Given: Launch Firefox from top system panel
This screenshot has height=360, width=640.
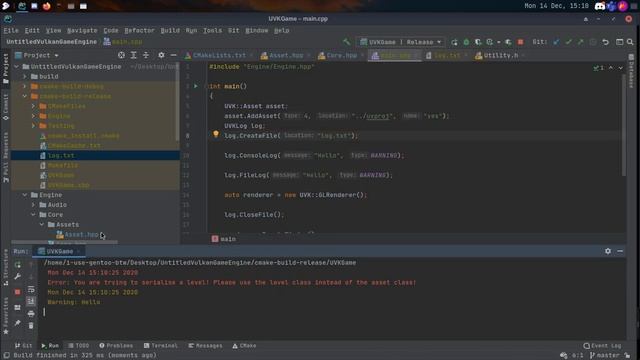Looking at the screenshot, I should pos(47,6).
